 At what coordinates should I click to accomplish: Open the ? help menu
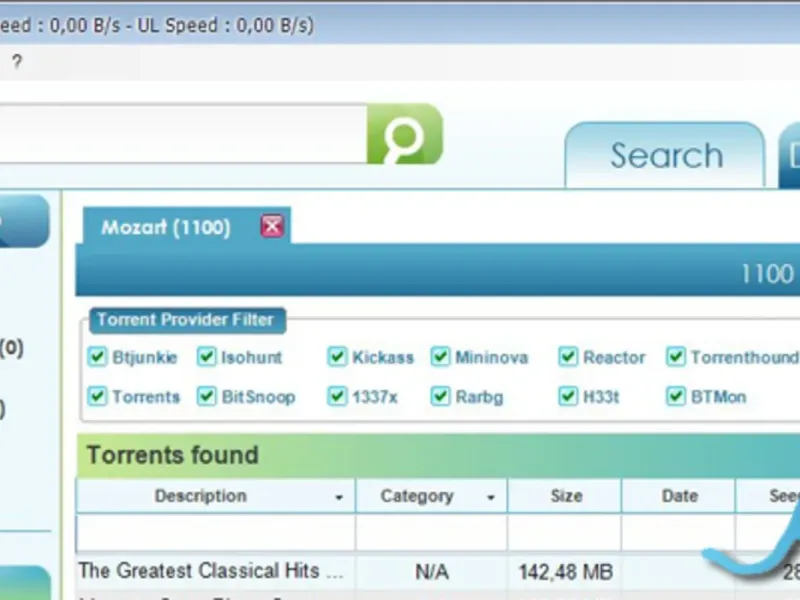click(x=17, y=62)
